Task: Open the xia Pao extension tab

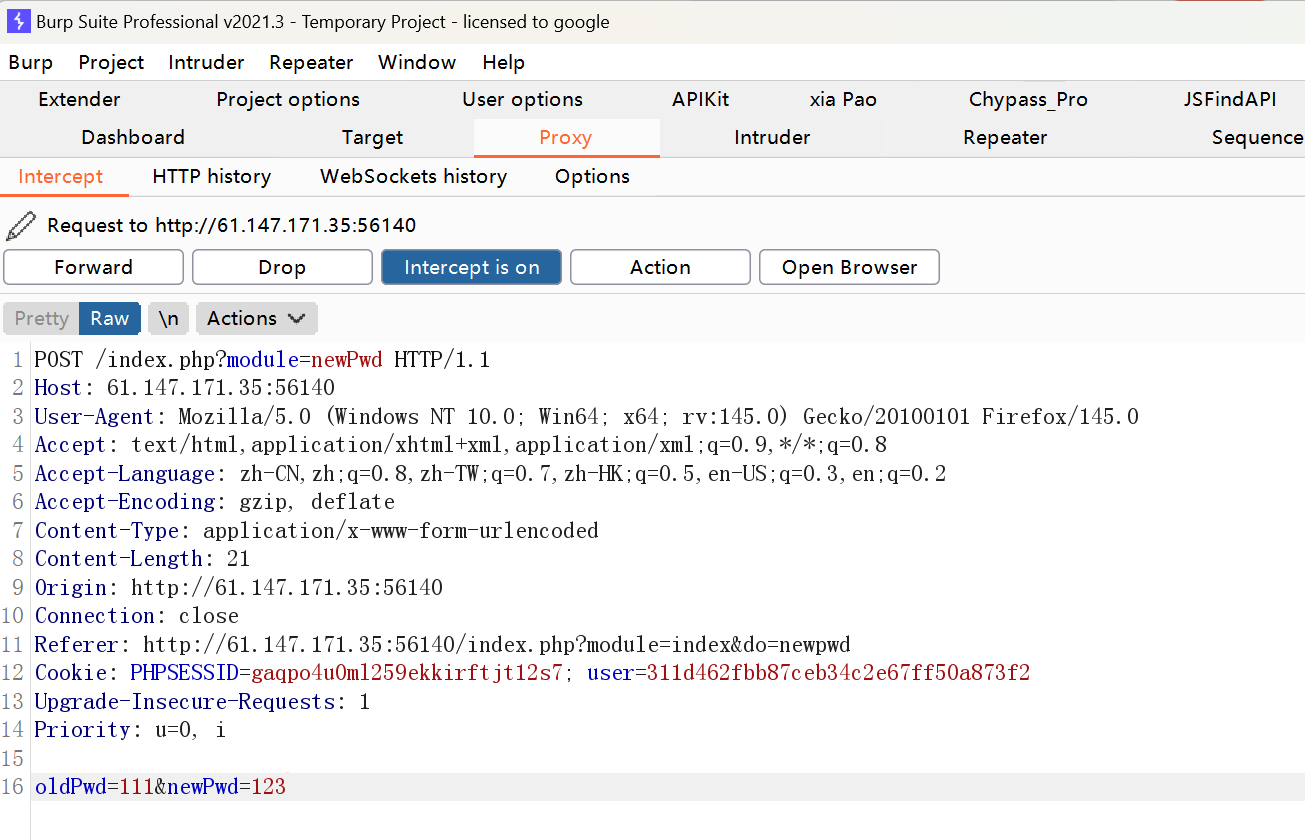Action: (x=843, y=99)
